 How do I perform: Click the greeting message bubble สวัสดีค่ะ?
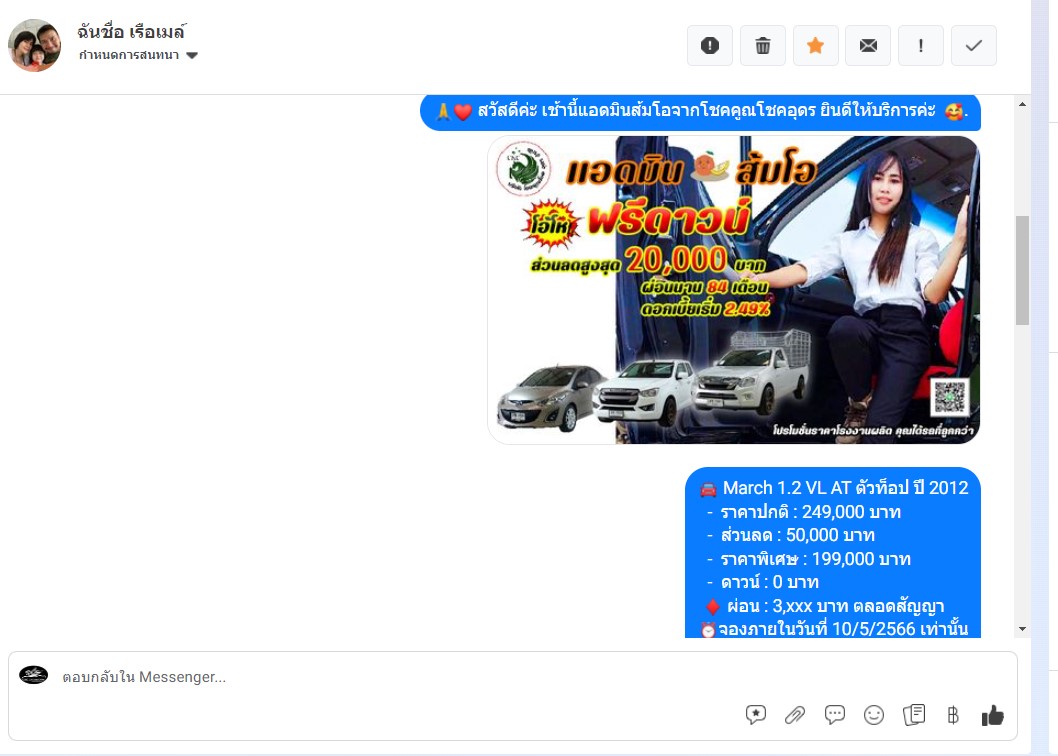(700, 111)
